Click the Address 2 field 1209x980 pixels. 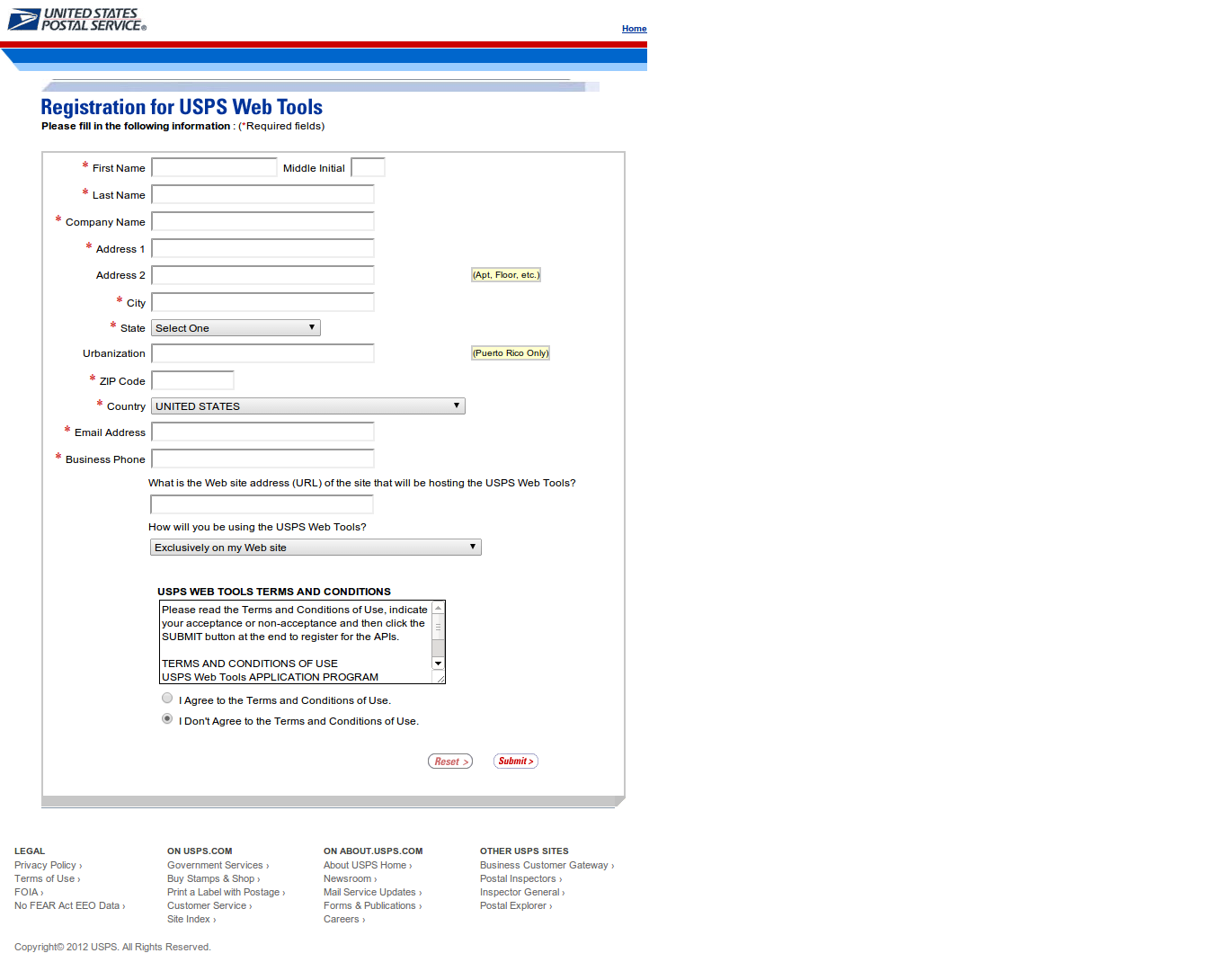(262, 275)
